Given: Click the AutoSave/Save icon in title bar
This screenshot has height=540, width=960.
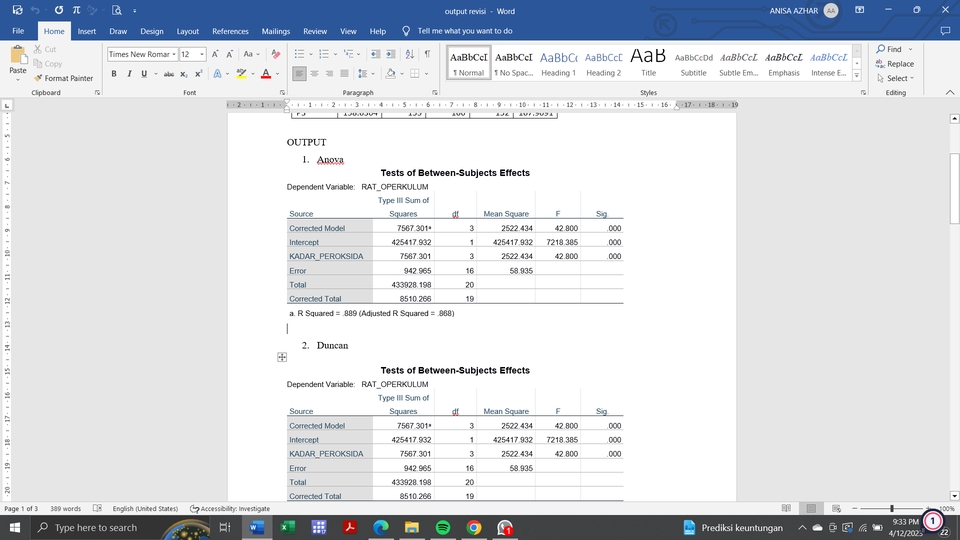Looking at the screenshot, I should [x=17, y=10].
